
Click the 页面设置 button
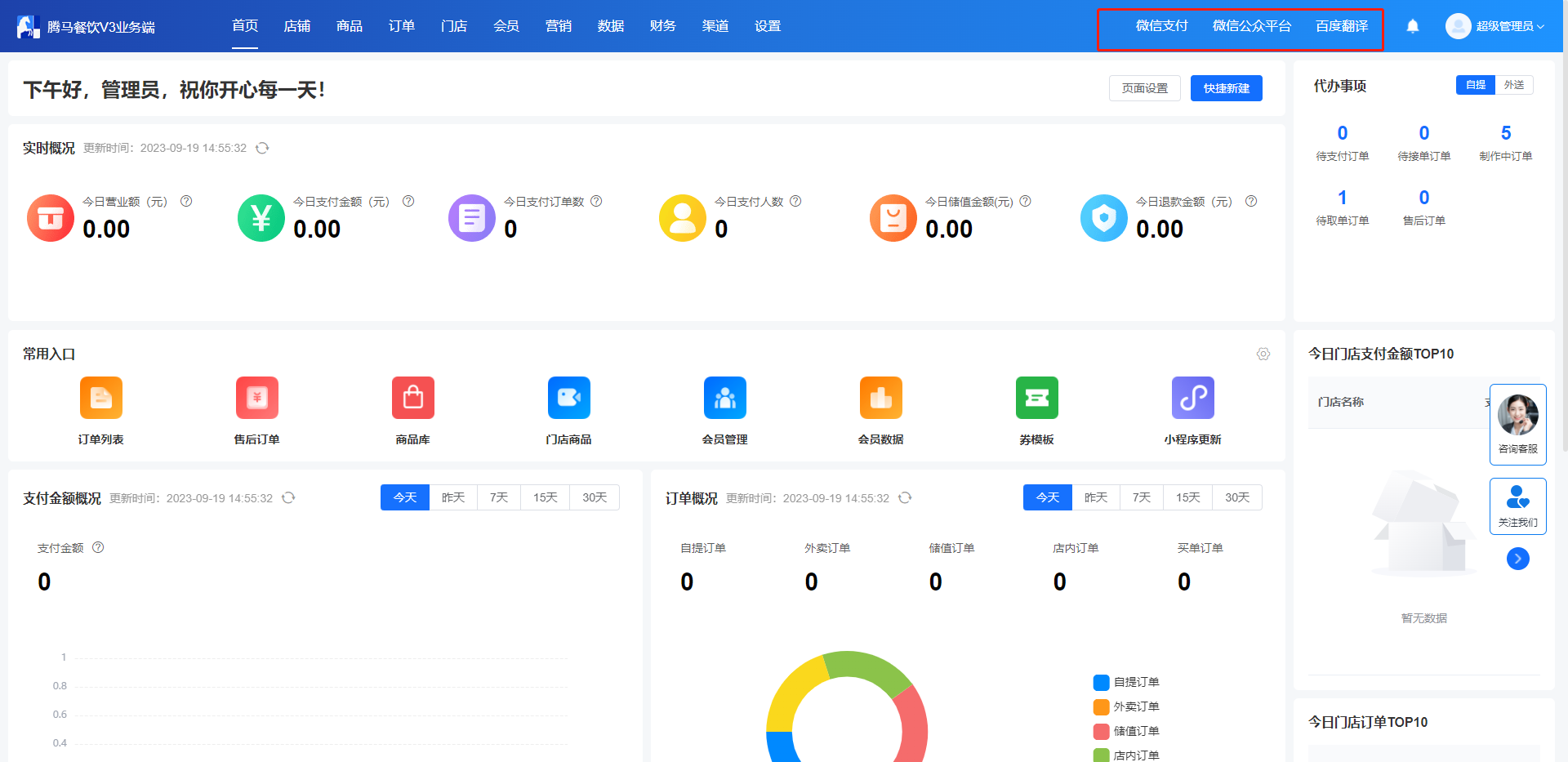(x=1145, y=88)
